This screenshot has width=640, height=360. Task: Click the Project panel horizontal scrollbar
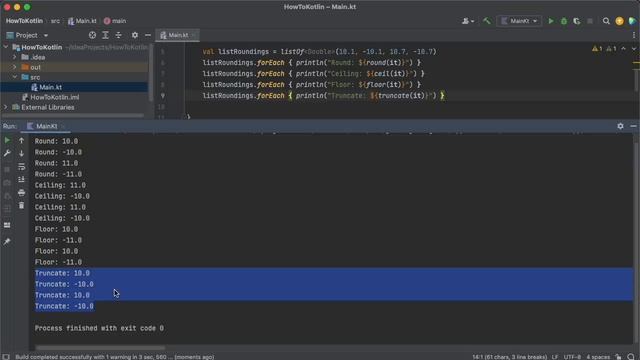[73, 116]
